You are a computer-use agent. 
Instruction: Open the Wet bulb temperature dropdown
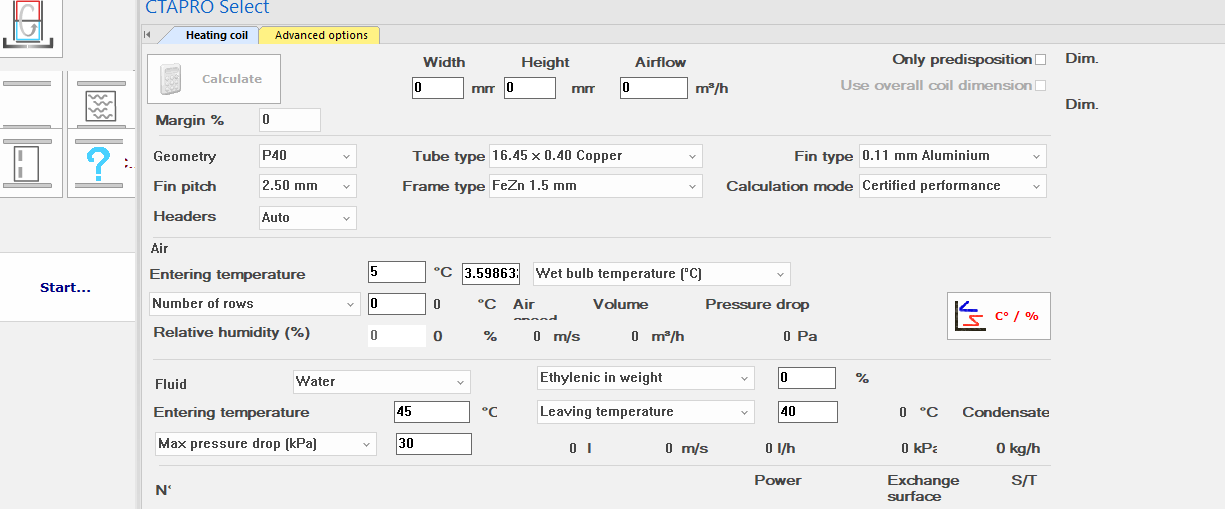(x=662, y=274)
